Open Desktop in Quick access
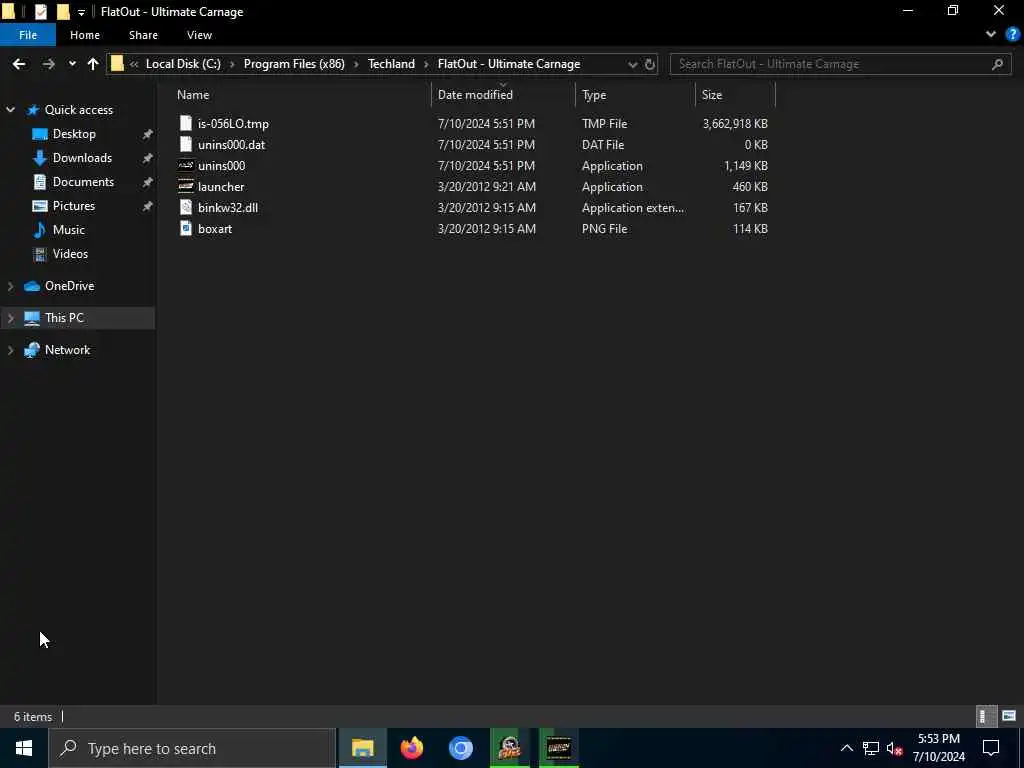The image size is (1024, 768). (74, 134)
